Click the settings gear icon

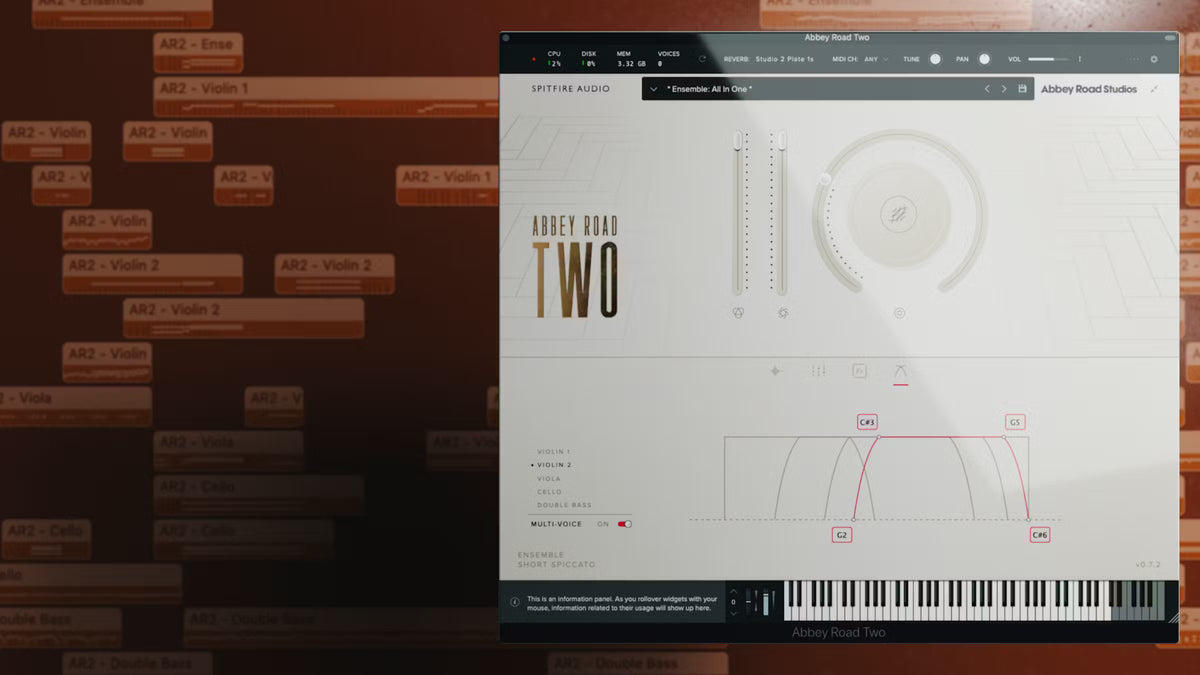point(1153,59)
